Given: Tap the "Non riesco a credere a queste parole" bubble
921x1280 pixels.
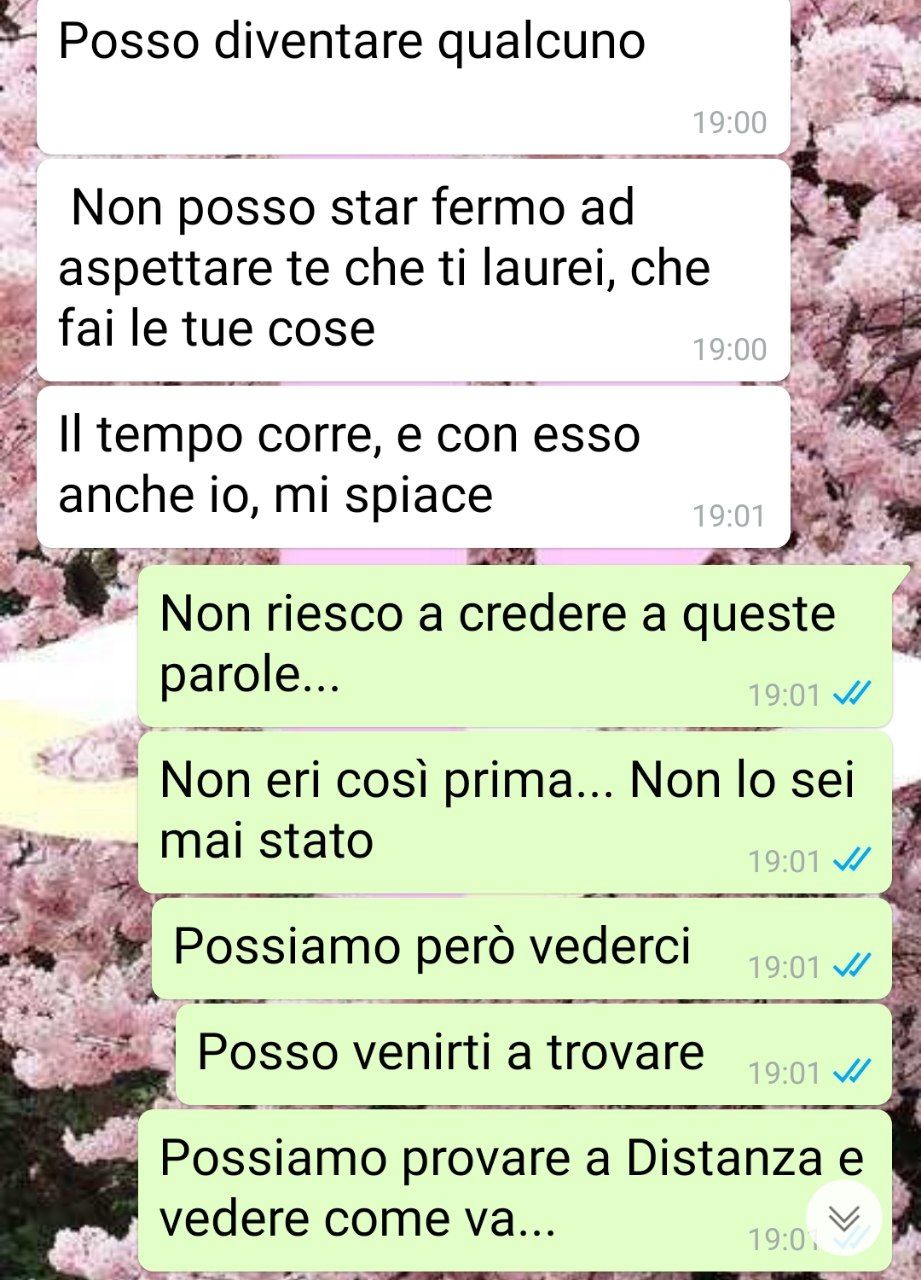Looking at the screenshot, I should (x=514, y=645).
